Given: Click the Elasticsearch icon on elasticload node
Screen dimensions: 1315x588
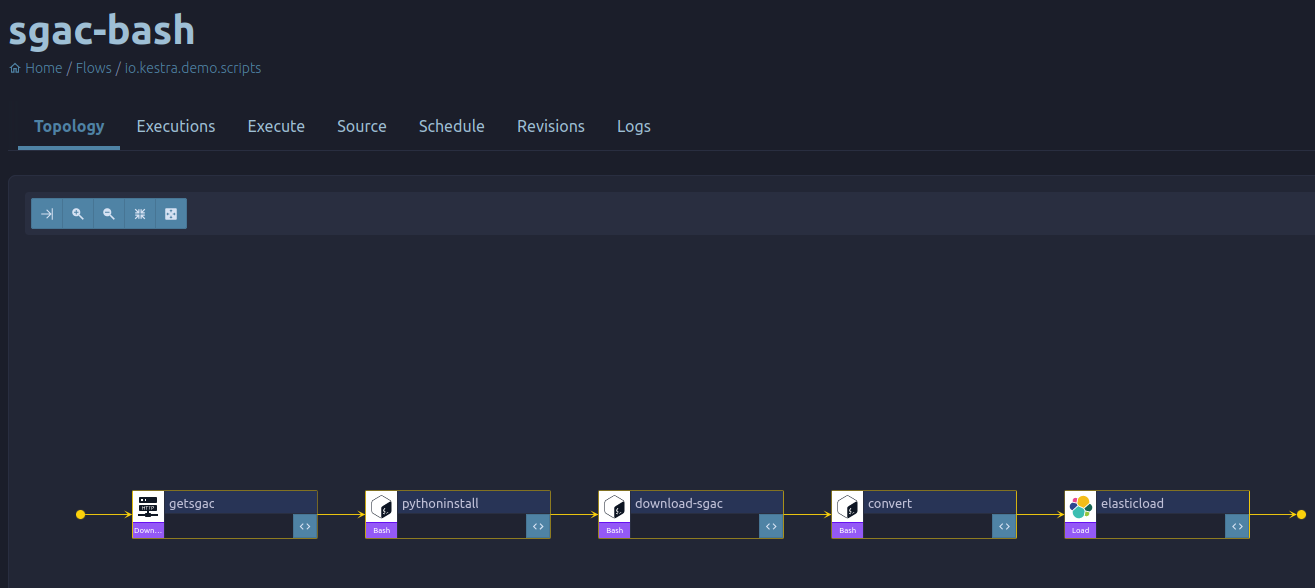Looking at the screenshot, I should point(1080,506).
